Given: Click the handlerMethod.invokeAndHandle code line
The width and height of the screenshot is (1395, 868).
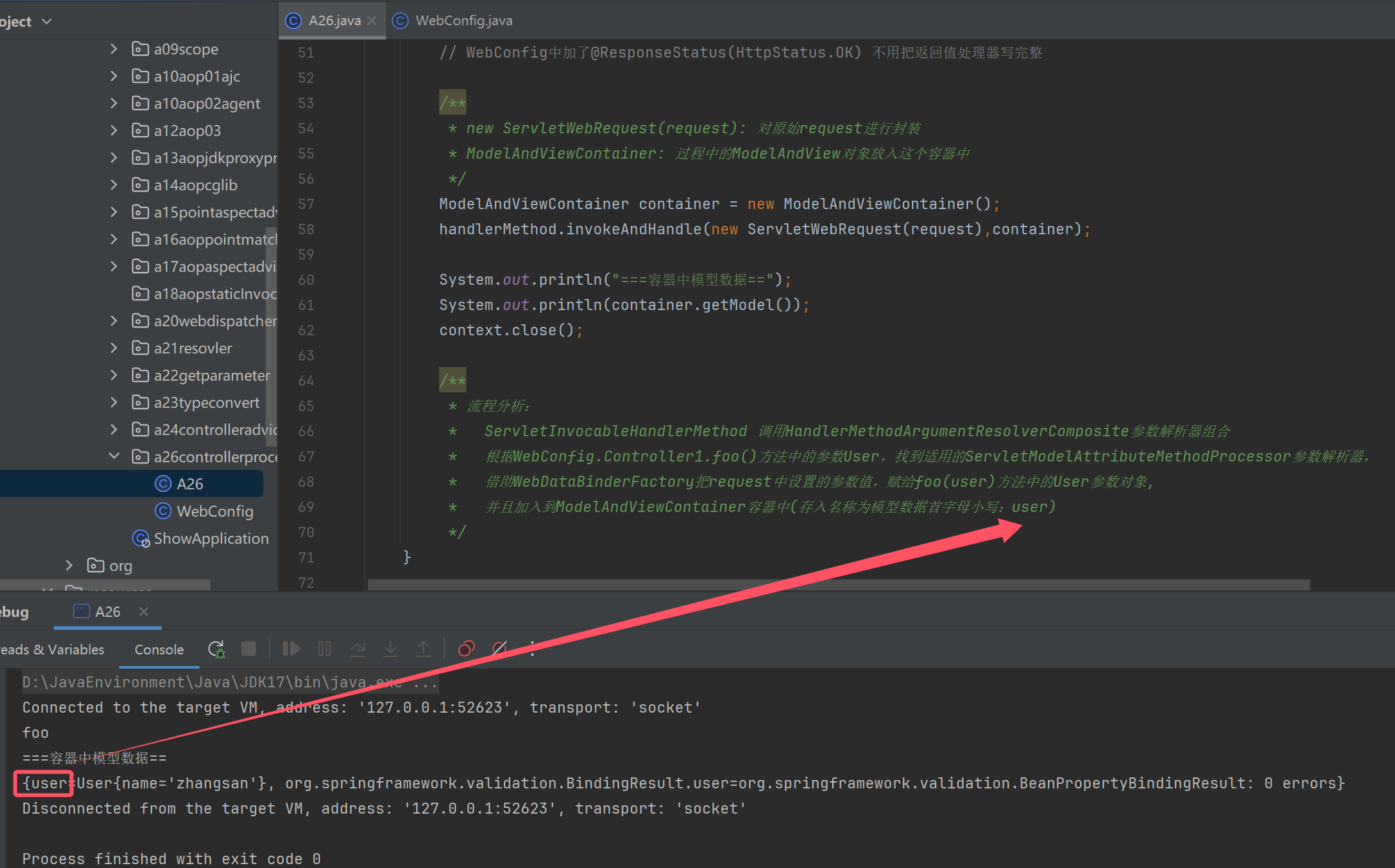Looking at the screenshot, I should click(x=765, y=229).
